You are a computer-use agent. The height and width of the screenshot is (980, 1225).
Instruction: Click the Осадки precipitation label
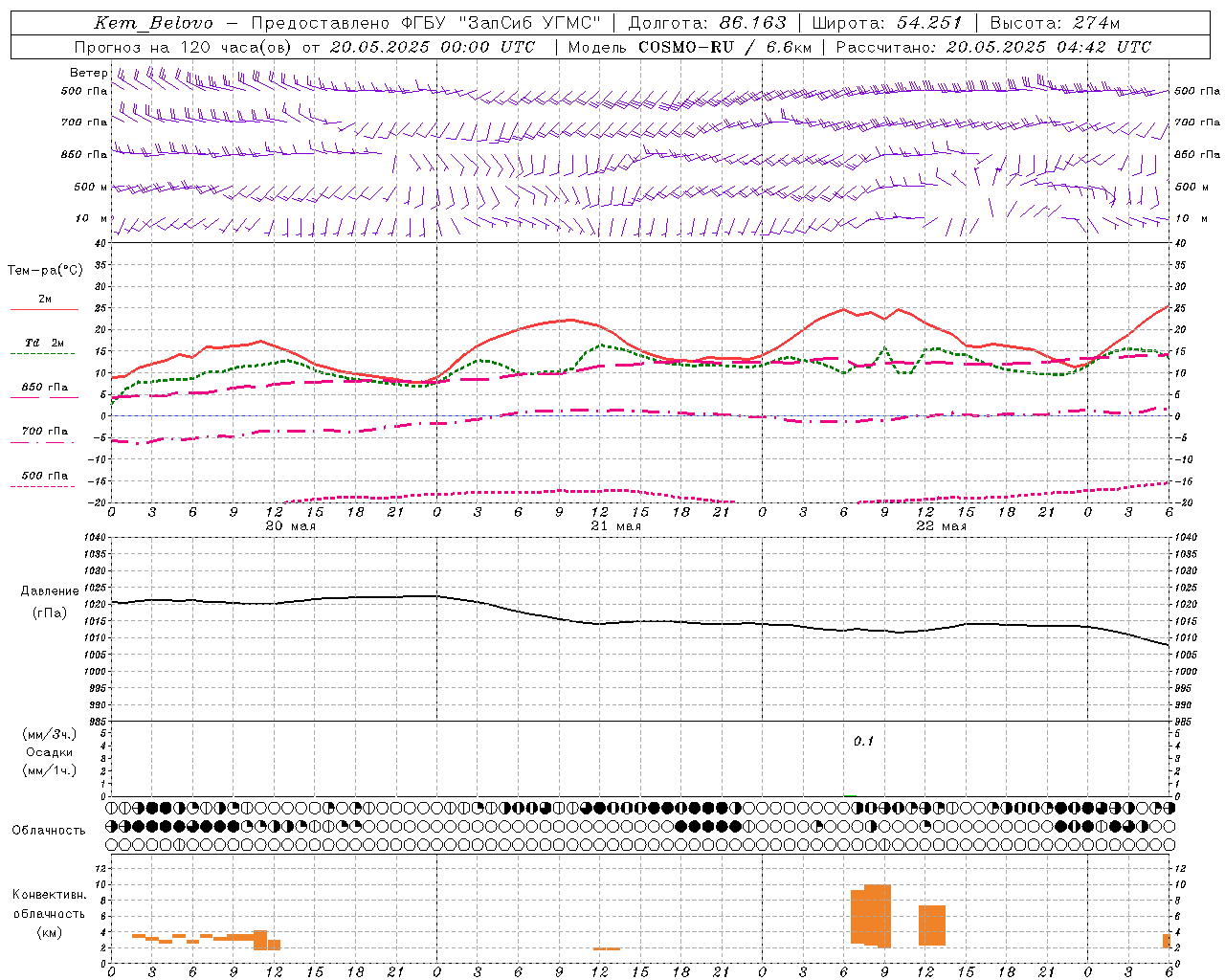(x=49, y=752)
